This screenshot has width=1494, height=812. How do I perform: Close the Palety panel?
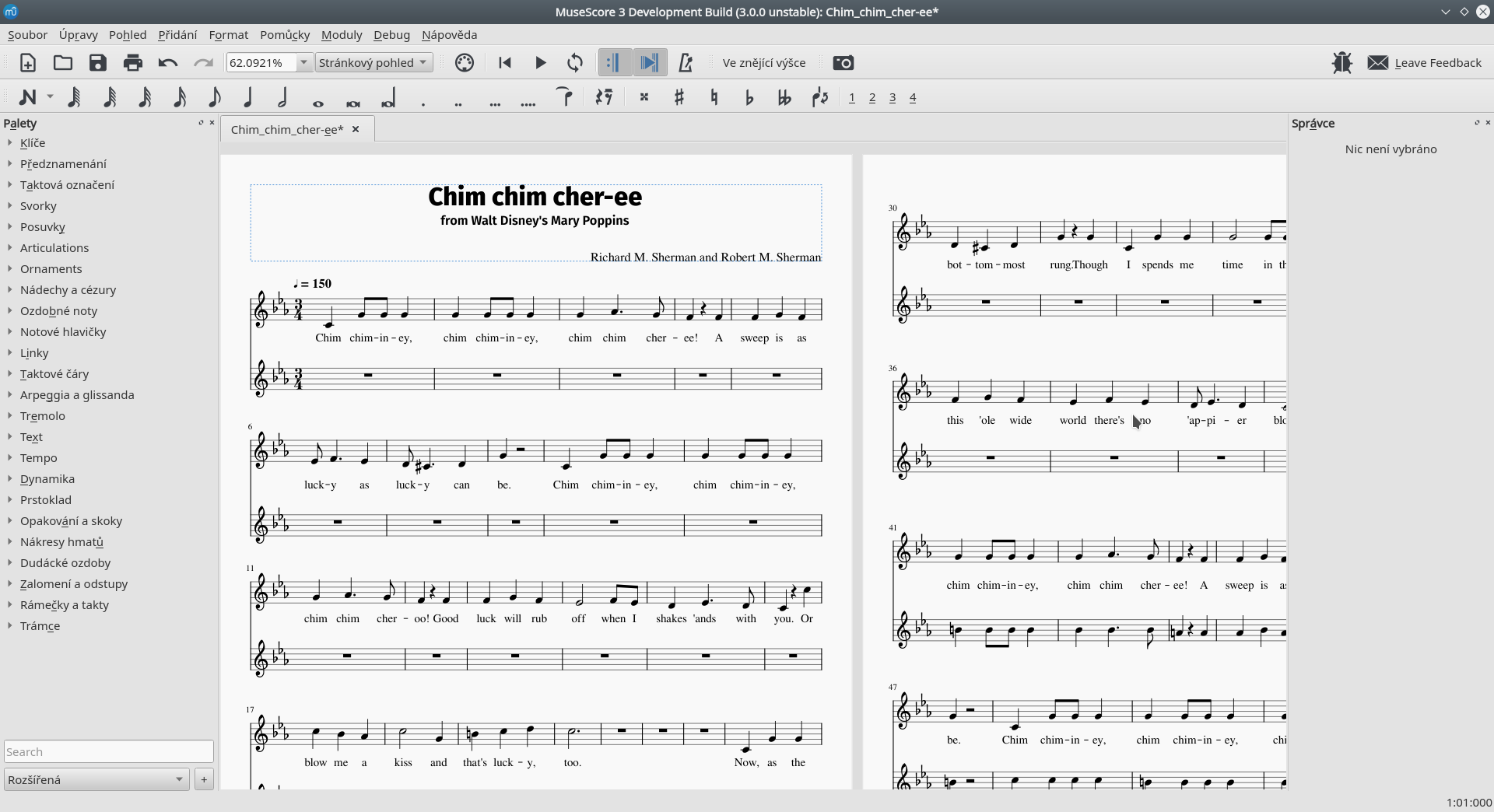[212, 123]
